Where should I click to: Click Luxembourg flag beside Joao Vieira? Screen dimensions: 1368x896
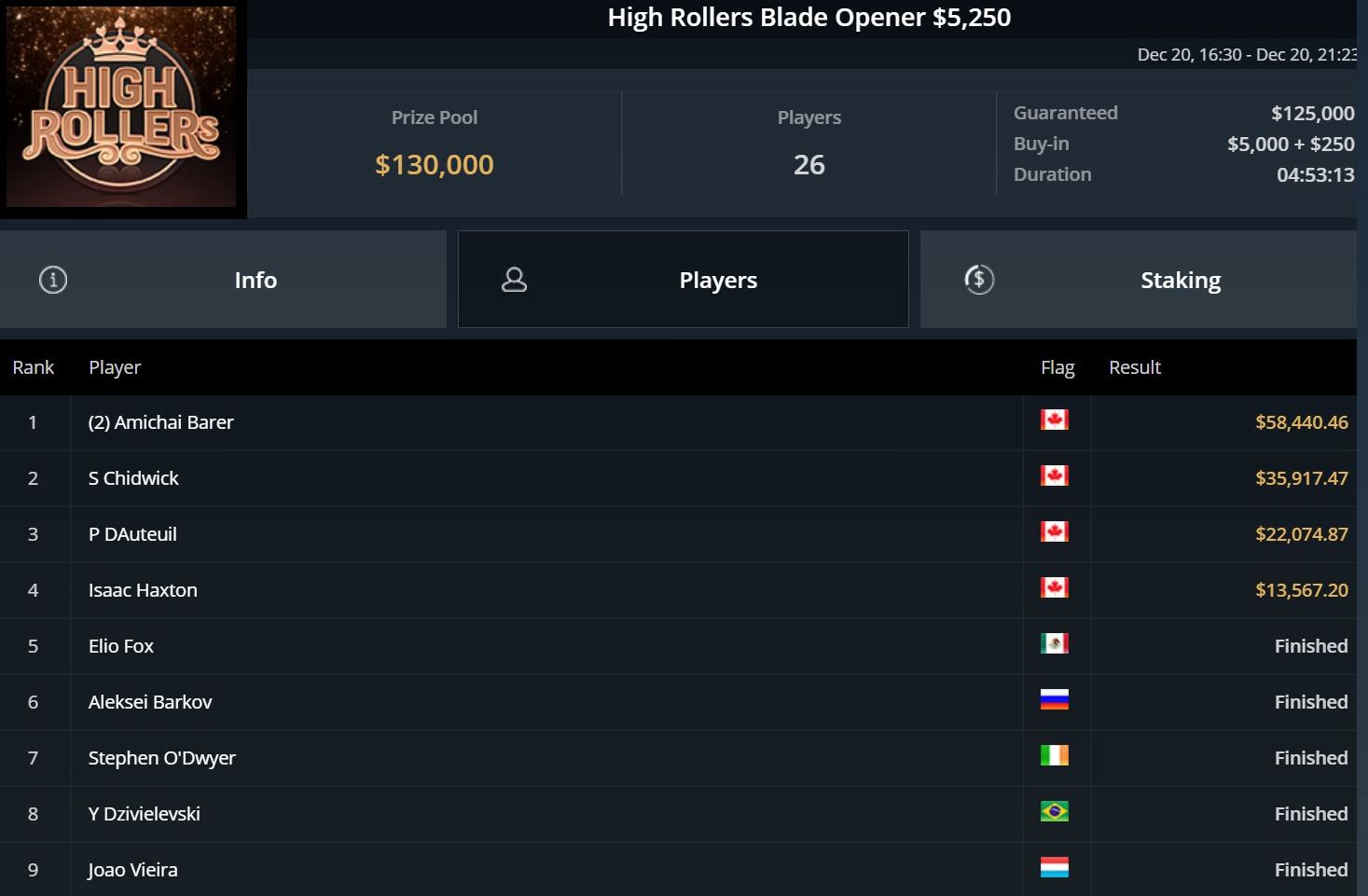point(1054,868)
